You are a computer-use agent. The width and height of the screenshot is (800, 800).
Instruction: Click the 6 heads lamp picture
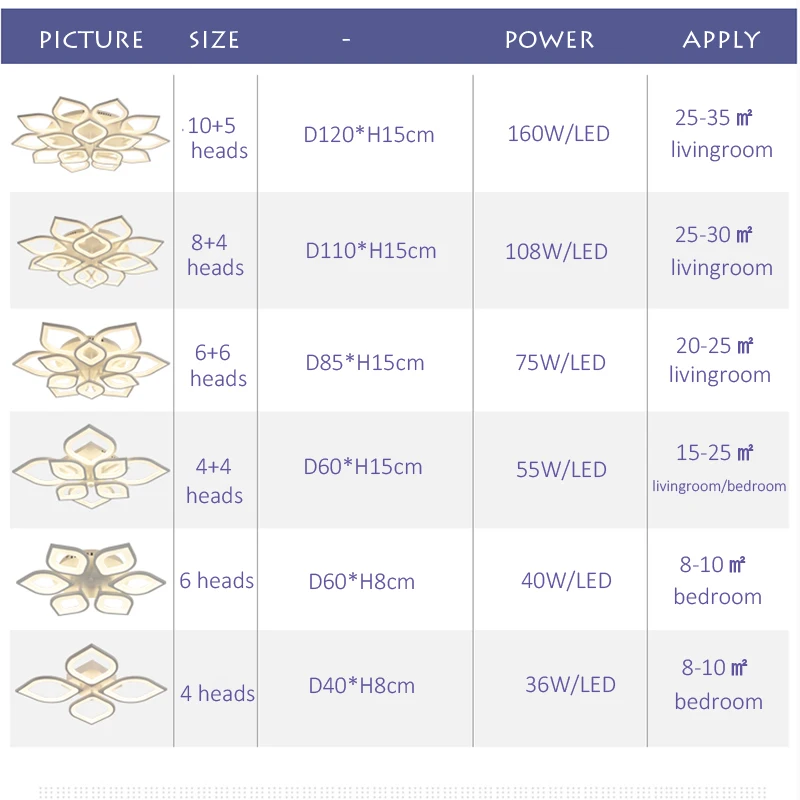coord(91,579)
